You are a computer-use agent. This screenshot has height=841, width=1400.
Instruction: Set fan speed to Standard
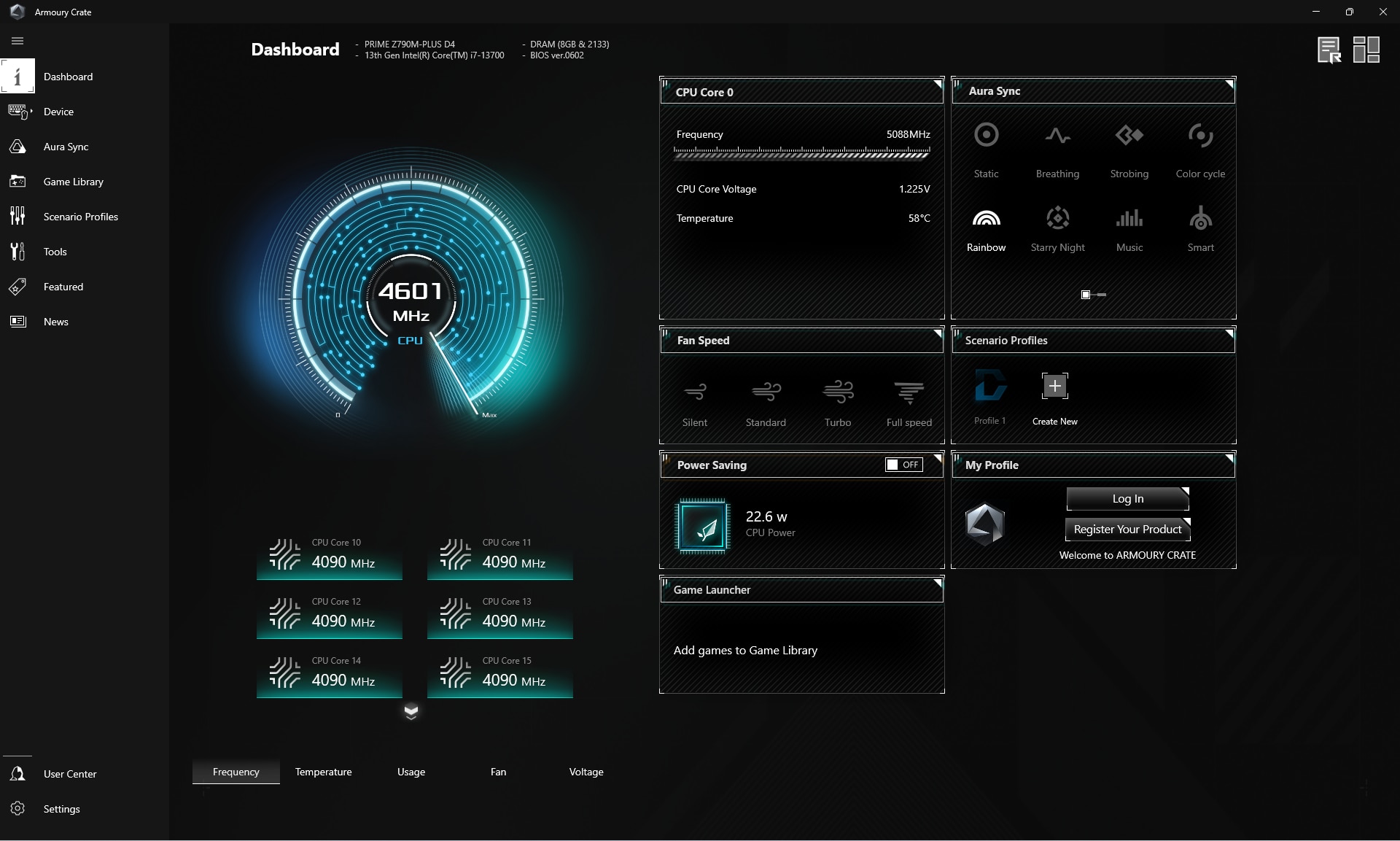tap(766, 403)
